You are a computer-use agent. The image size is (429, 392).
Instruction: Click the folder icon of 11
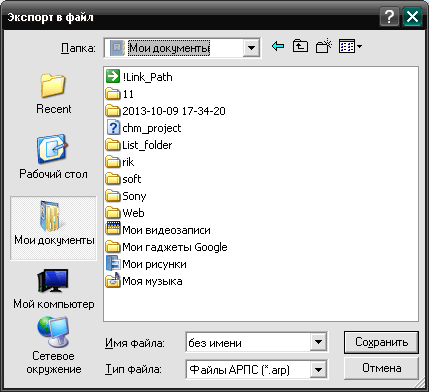113,94
